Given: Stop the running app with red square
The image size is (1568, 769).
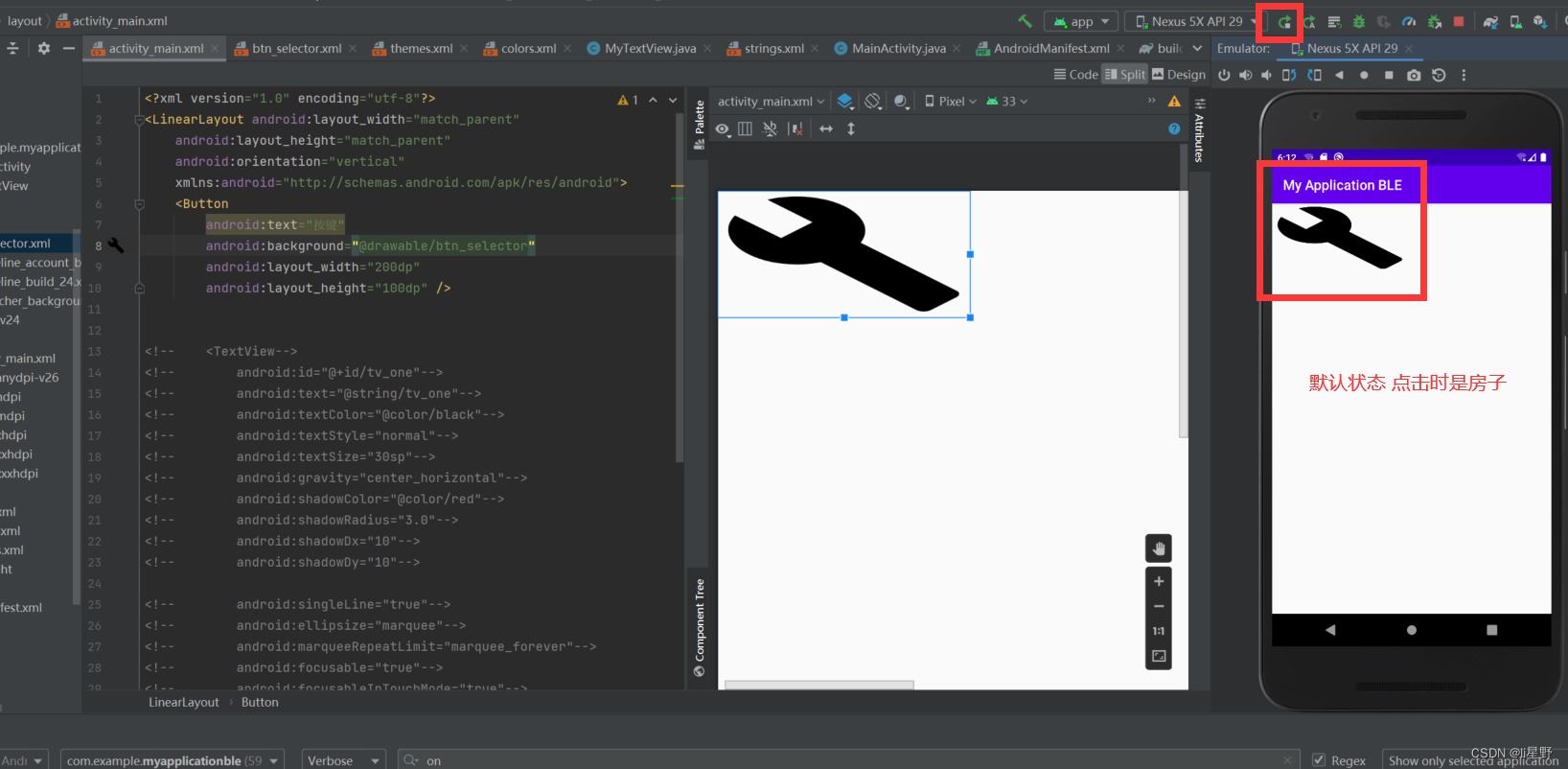Looking at the screenshot, I should [1459, 21].
